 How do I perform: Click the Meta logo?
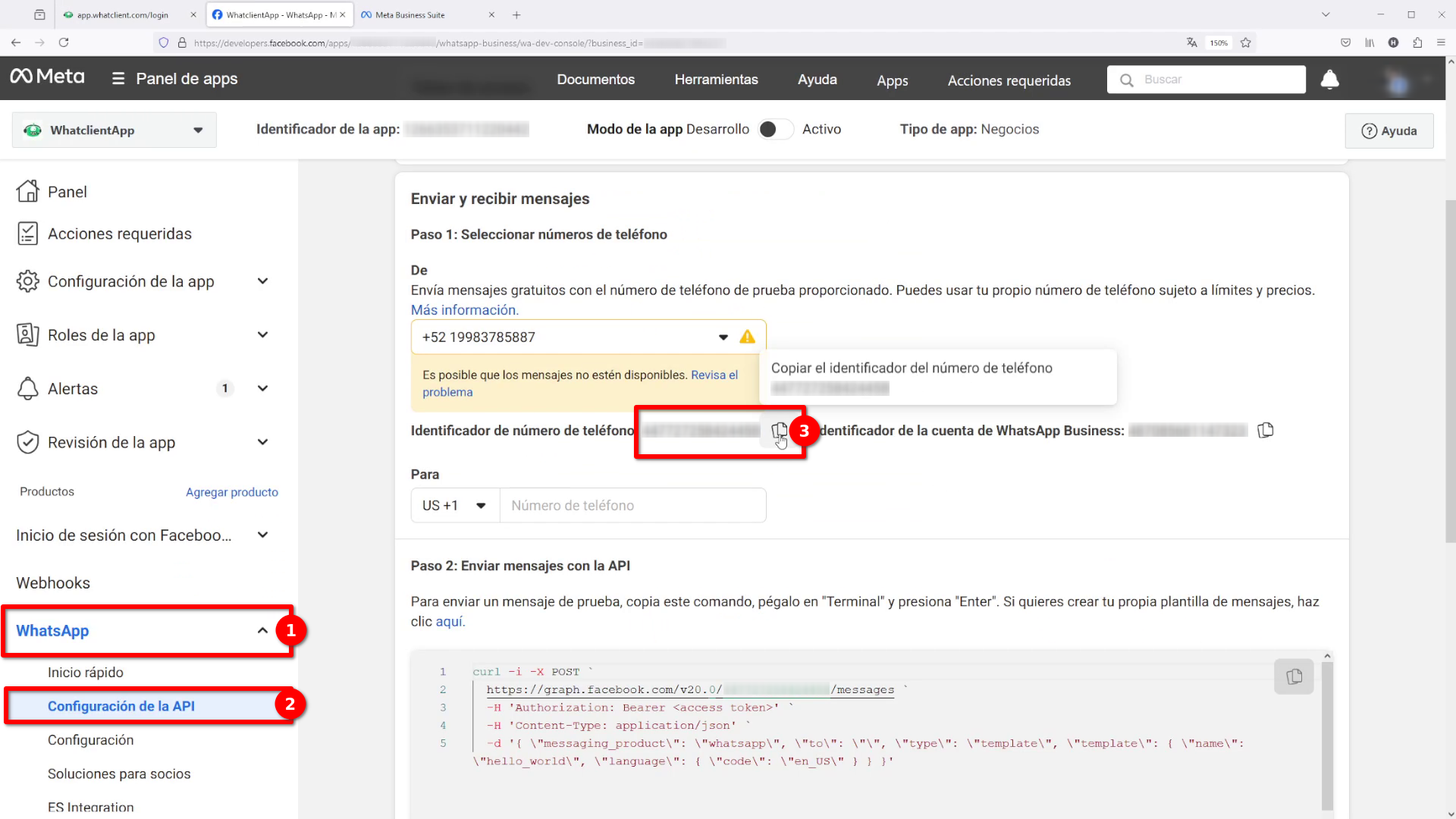pyautogui.click(x=47, y=77)
